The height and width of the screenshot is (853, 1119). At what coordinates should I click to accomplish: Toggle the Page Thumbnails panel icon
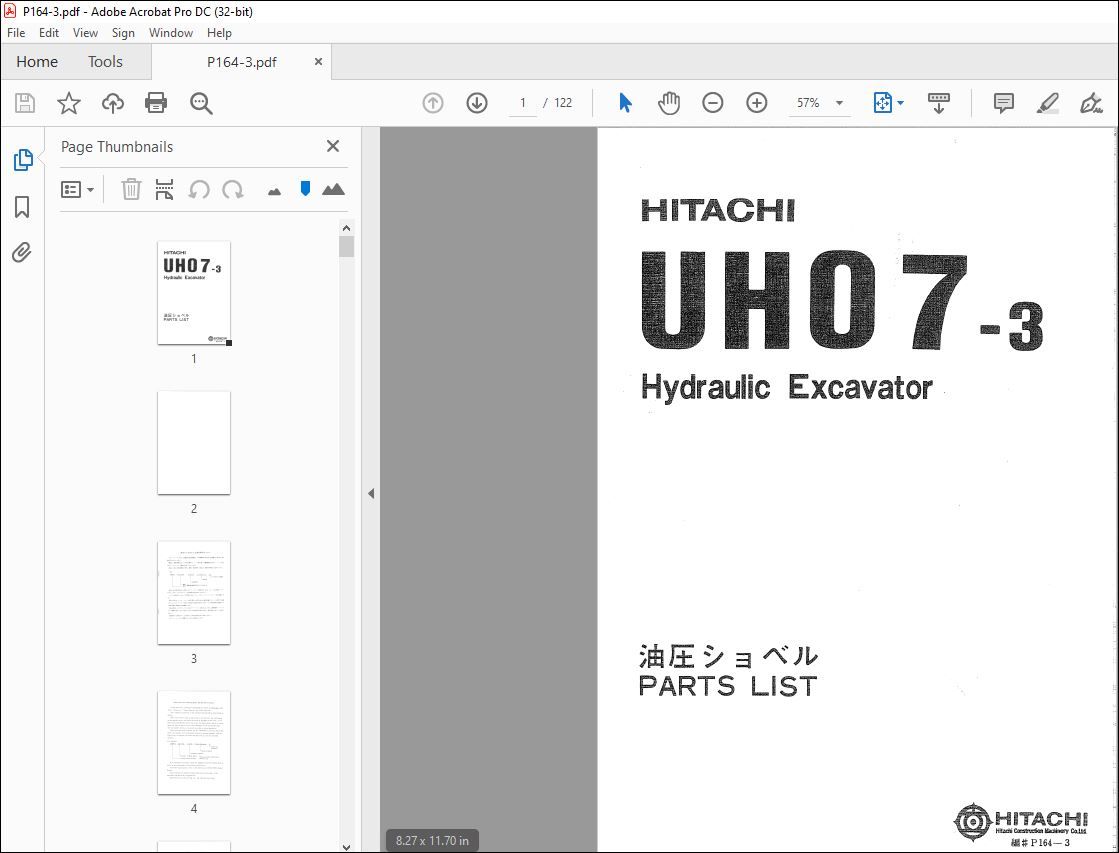[22, 160]
